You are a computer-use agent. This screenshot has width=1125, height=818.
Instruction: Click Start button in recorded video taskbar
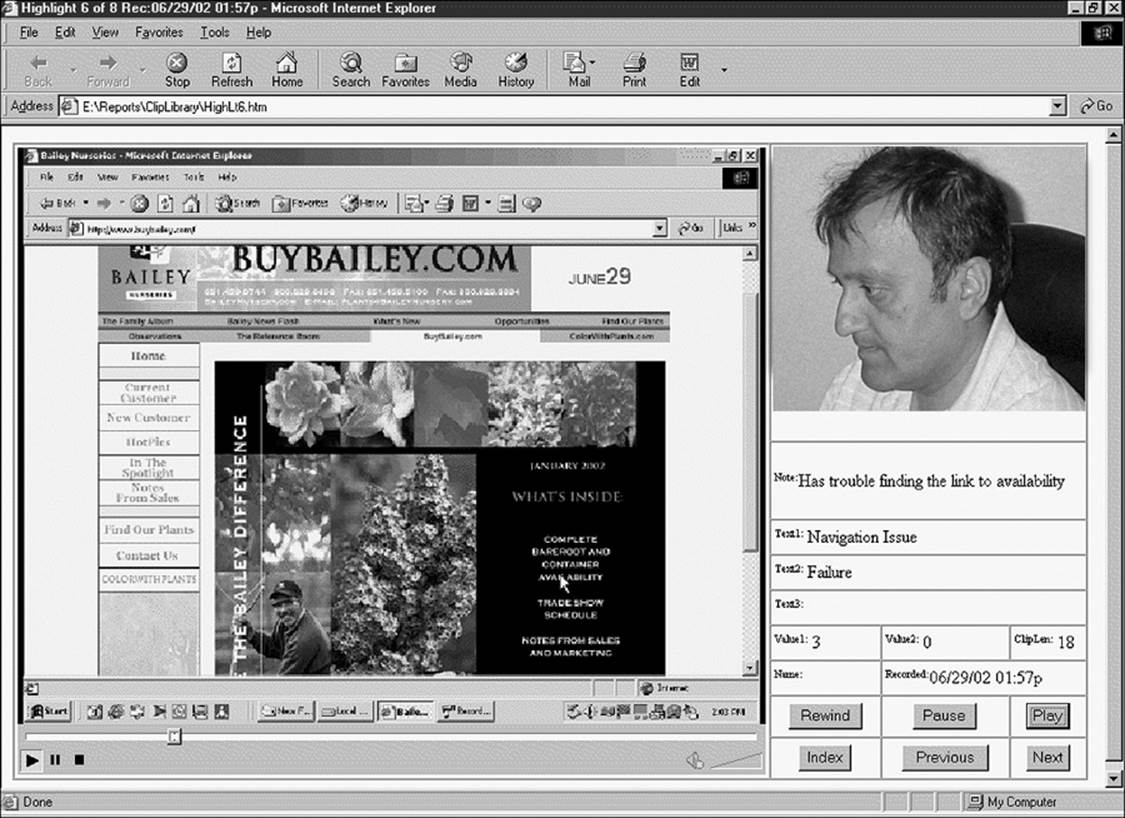(48, 711)
